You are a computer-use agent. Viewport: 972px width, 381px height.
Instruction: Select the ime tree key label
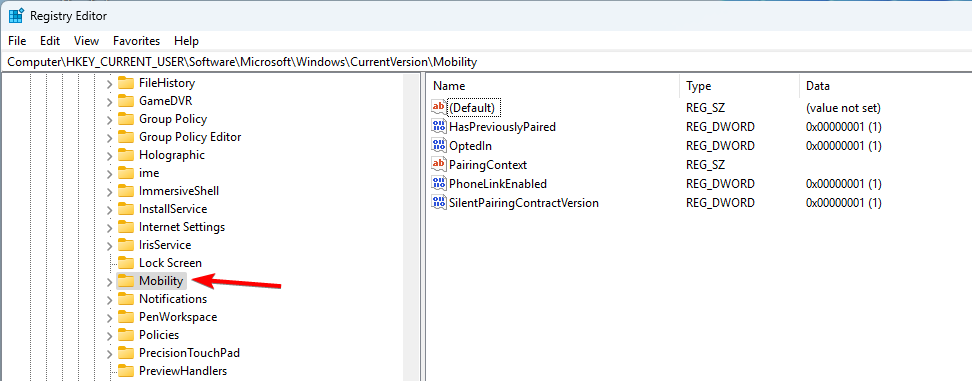coord(149,173)
